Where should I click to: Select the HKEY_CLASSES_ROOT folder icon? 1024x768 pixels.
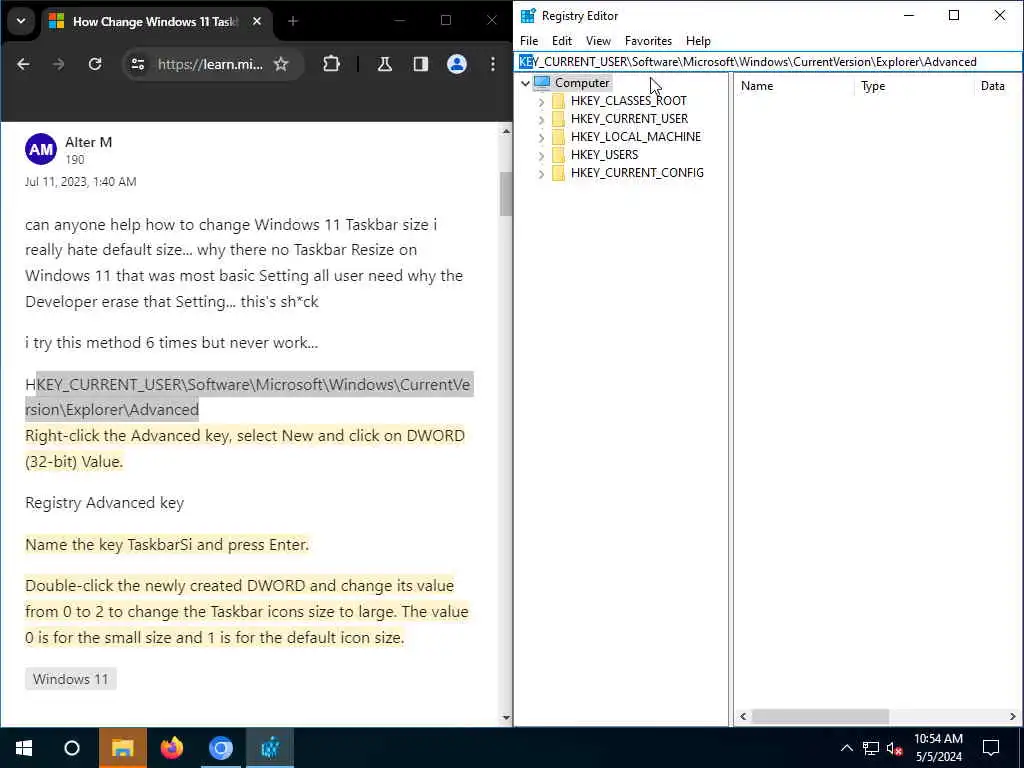[x=558, y=101]
